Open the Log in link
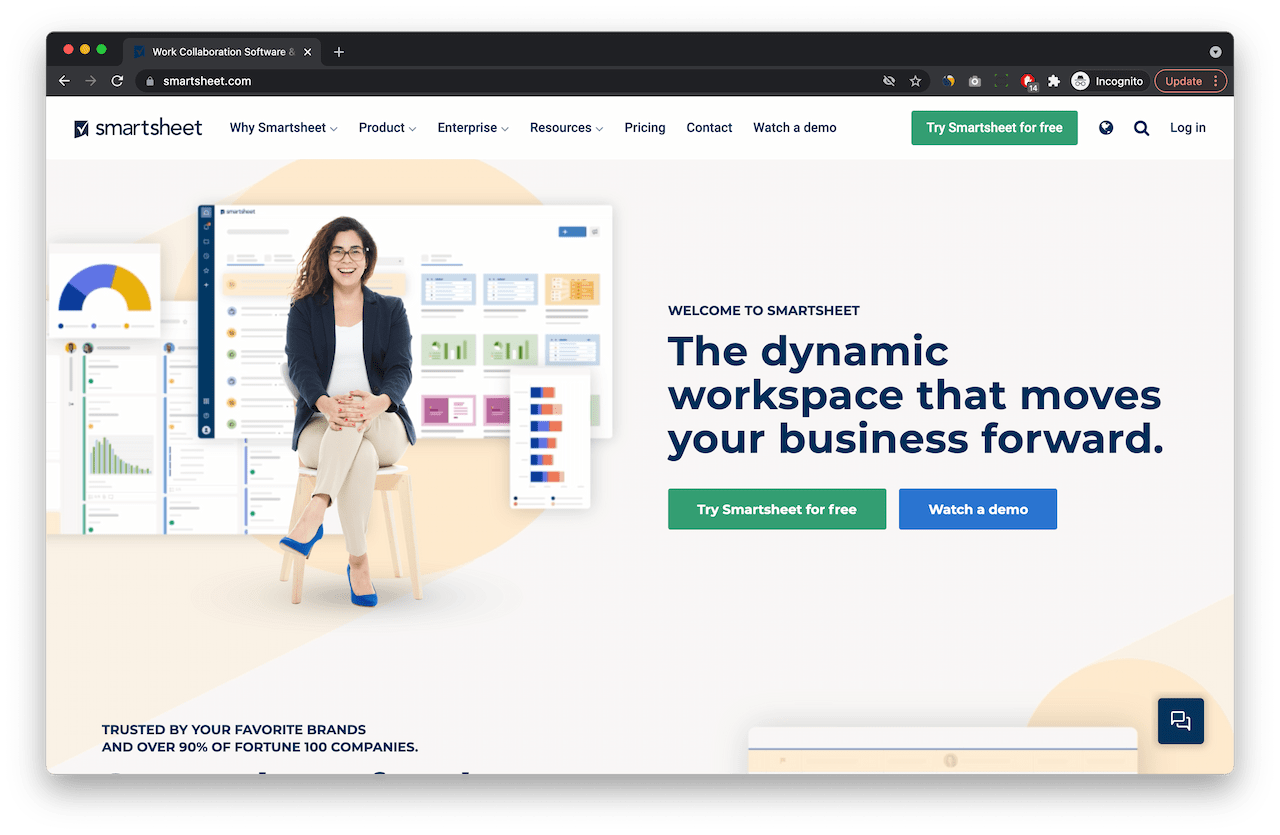This screenshot has width=1280, height=835. click(1187, 128)
